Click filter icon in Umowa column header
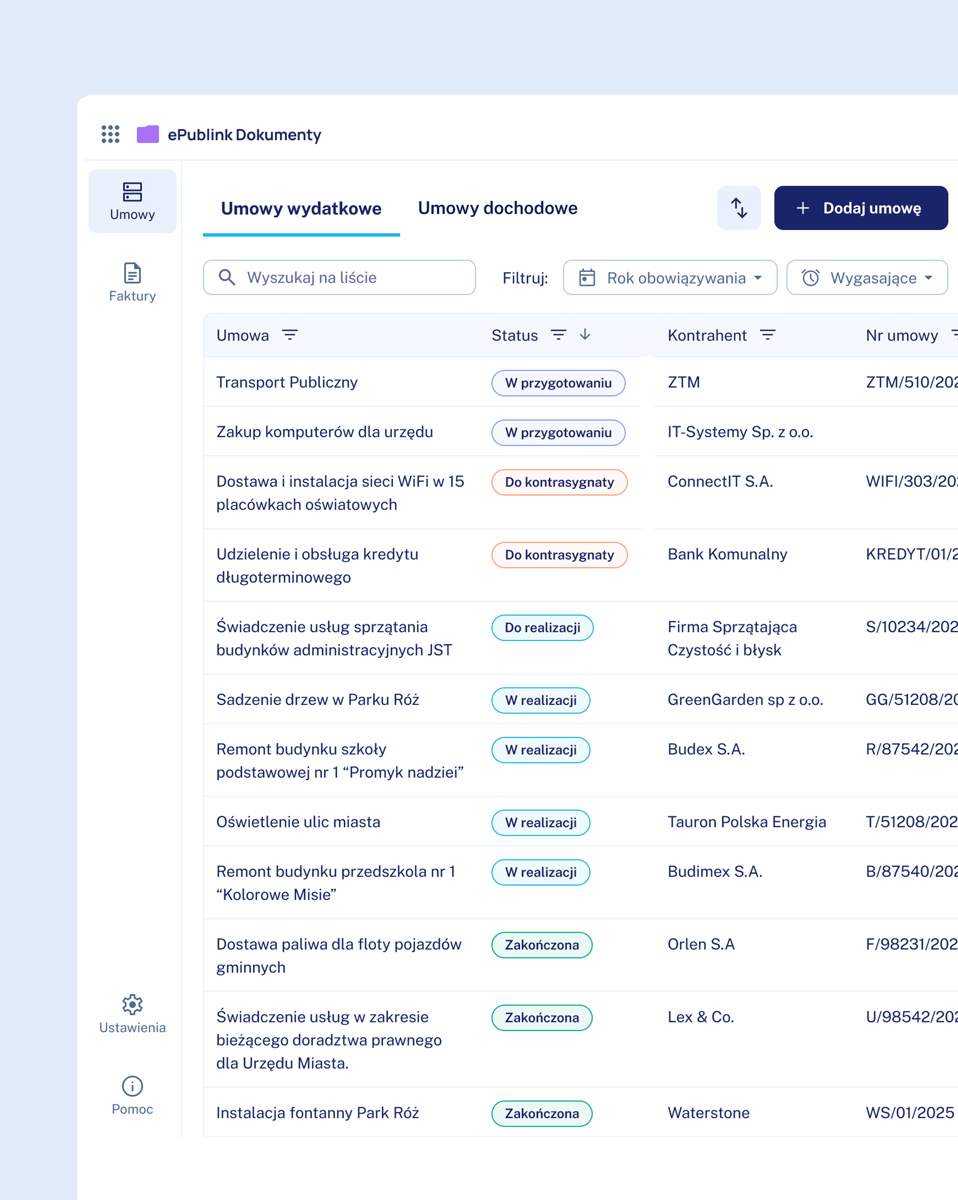The image size is (958, 1200). click(x=290, y=335)
